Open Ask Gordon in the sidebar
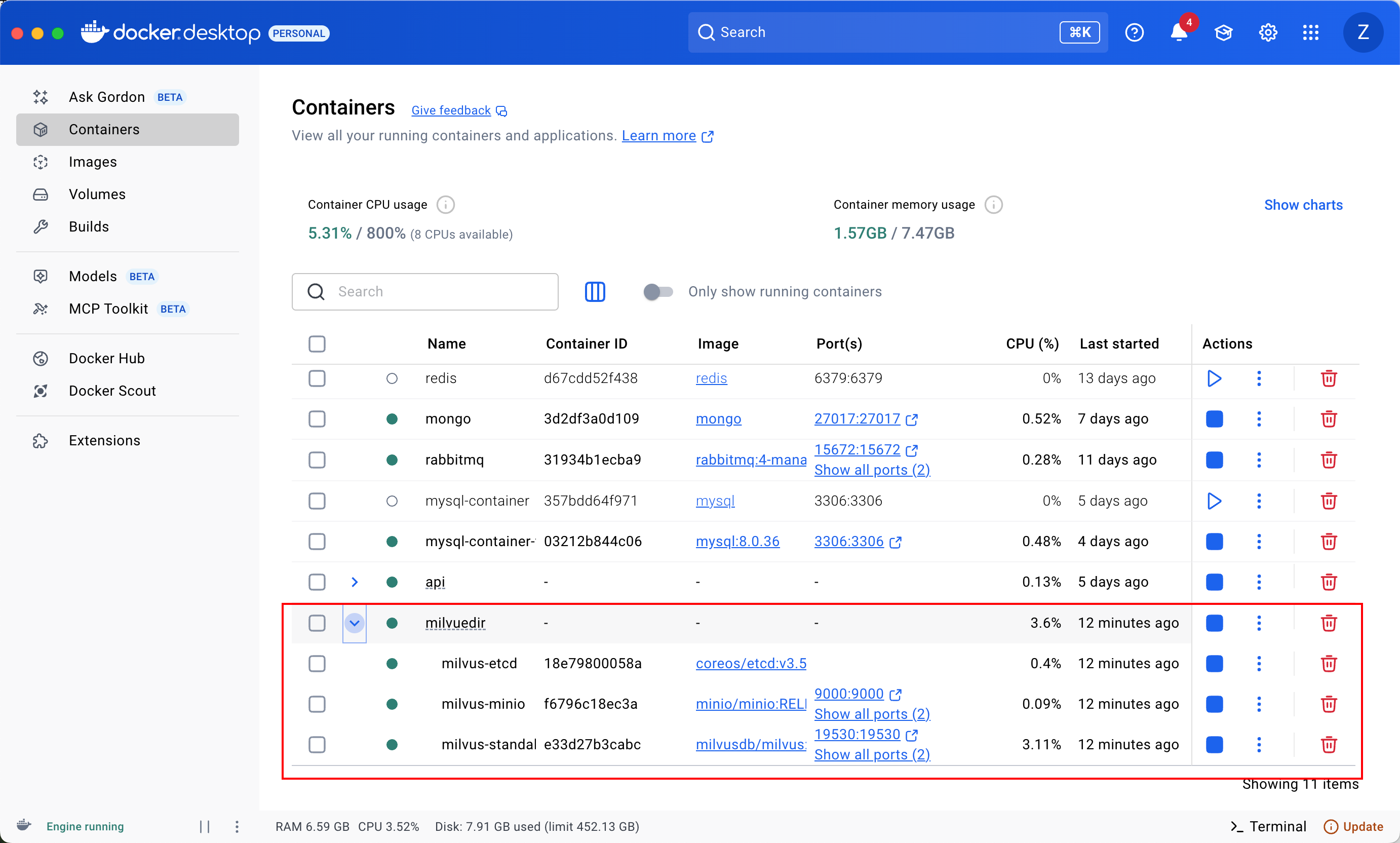 [127, 97]
